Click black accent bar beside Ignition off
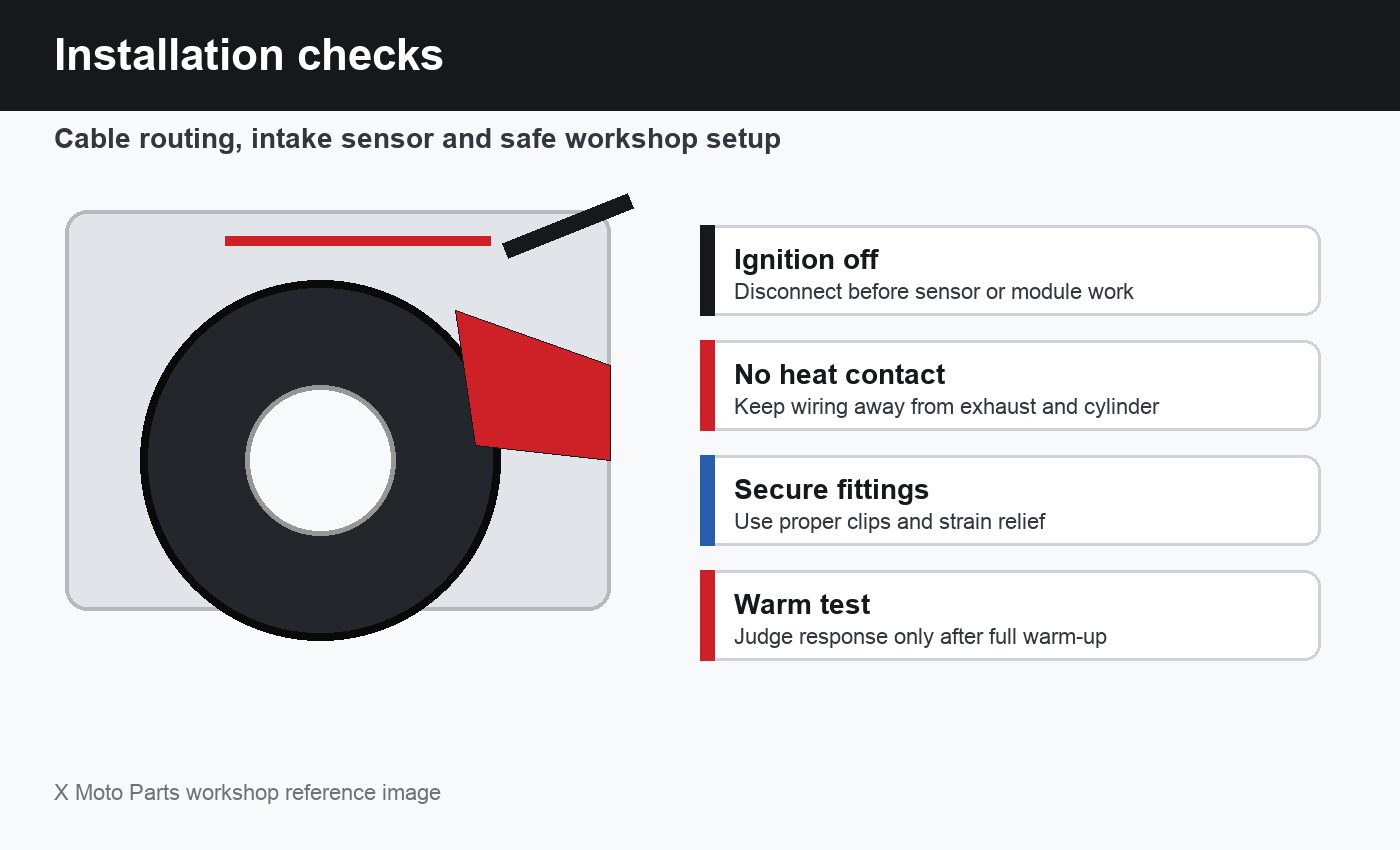 point(707,270)
